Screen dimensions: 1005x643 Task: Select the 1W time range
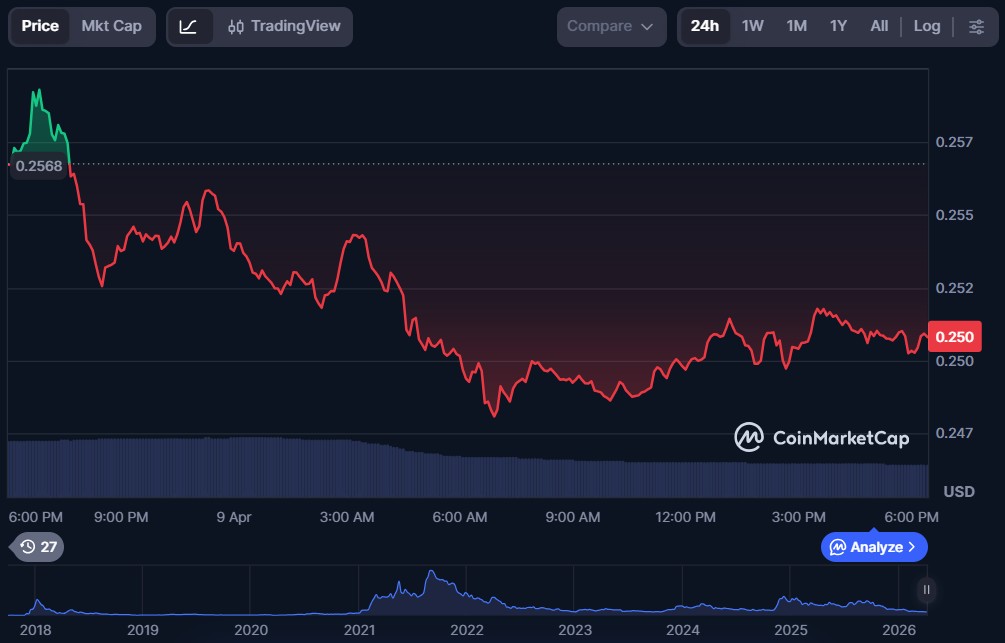[752, 26]
